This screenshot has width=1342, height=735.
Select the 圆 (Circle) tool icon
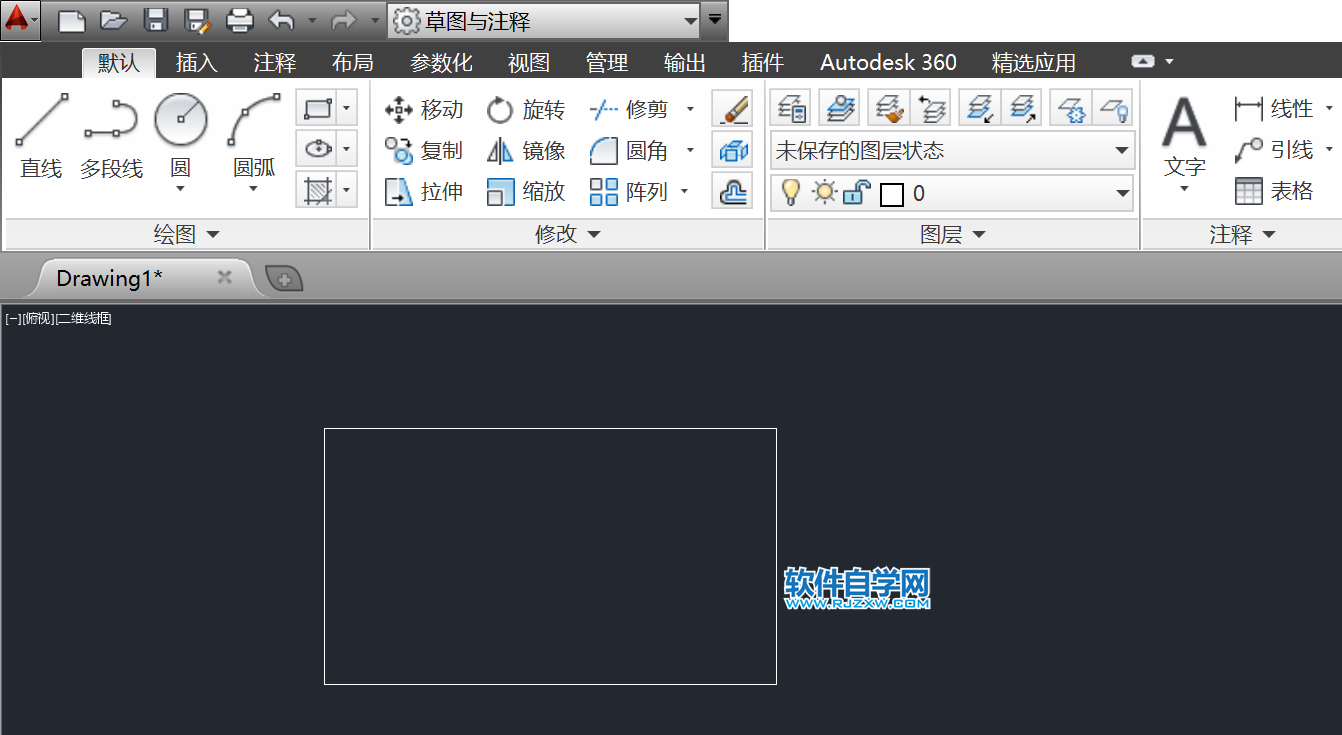[181, 122]
